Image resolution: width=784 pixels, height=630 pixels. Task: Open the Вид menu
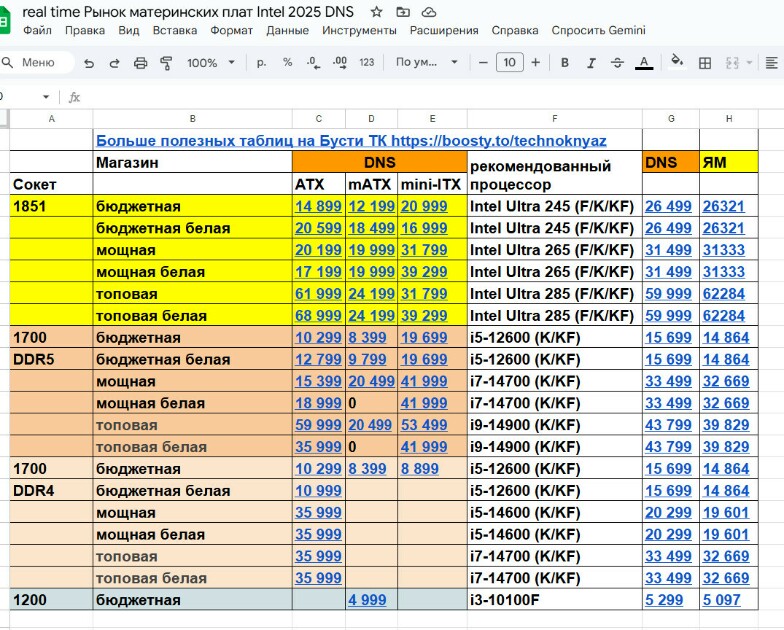tap(128, 30)
